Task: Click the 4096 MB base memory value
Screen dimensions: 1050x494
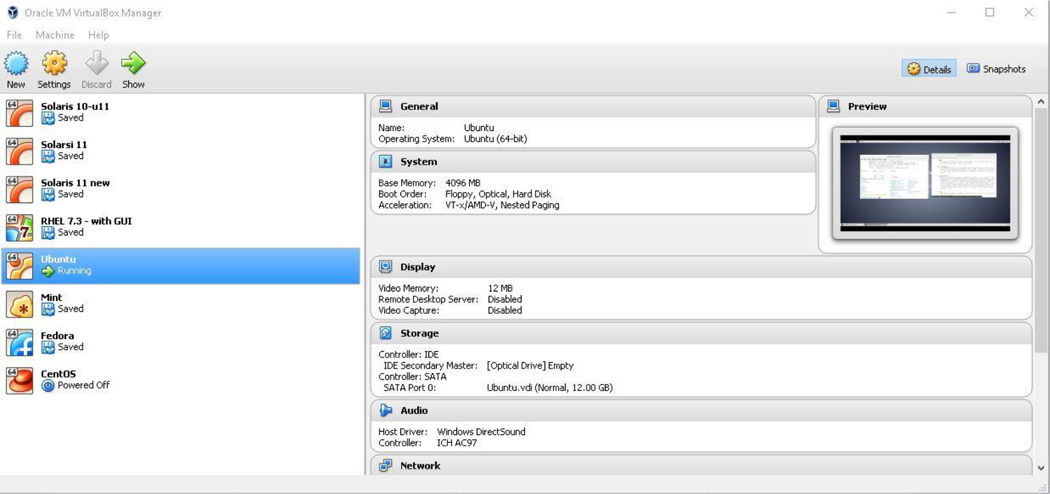Action: [x=463, y=183]
